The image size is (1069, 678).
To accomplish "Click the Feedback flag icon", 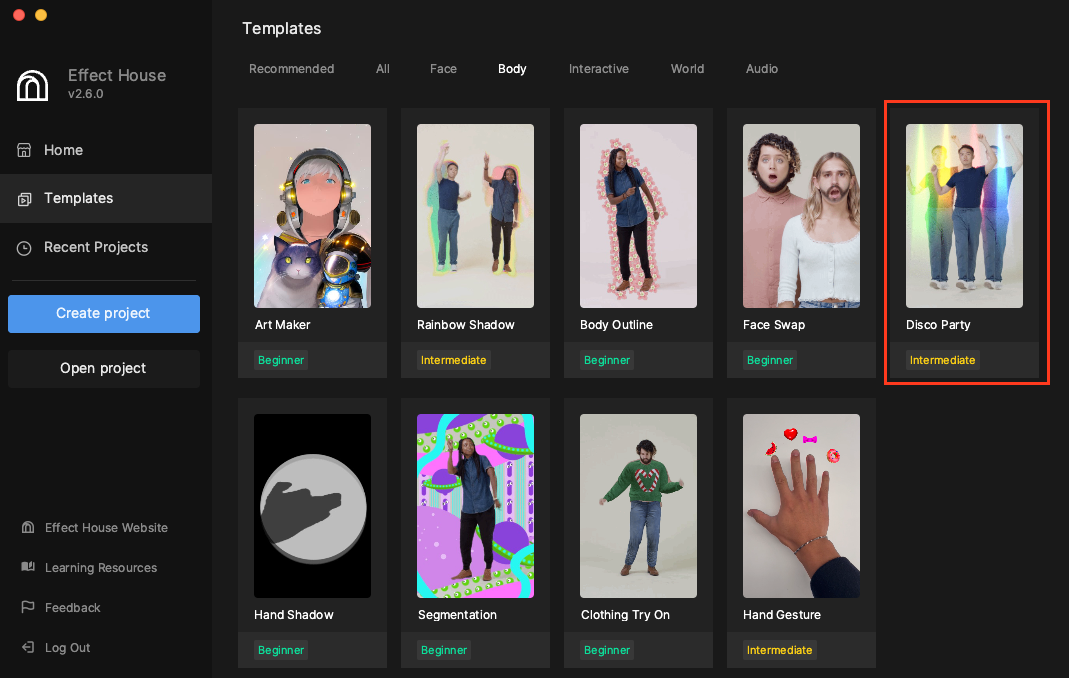I will coord(28,607).
